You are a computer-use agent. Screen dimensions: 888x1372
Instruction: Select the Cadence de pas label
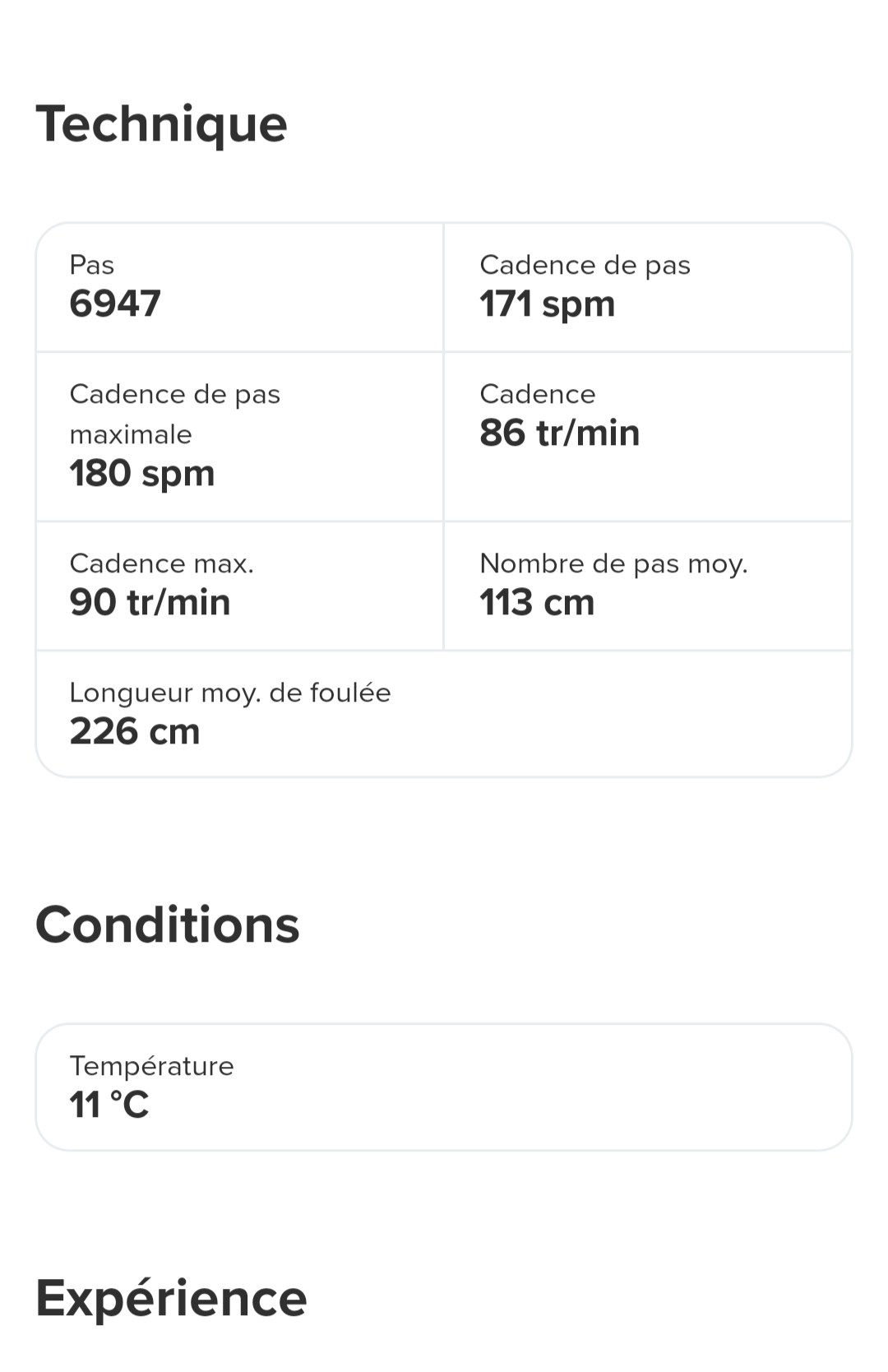click(x=585, y=265)
